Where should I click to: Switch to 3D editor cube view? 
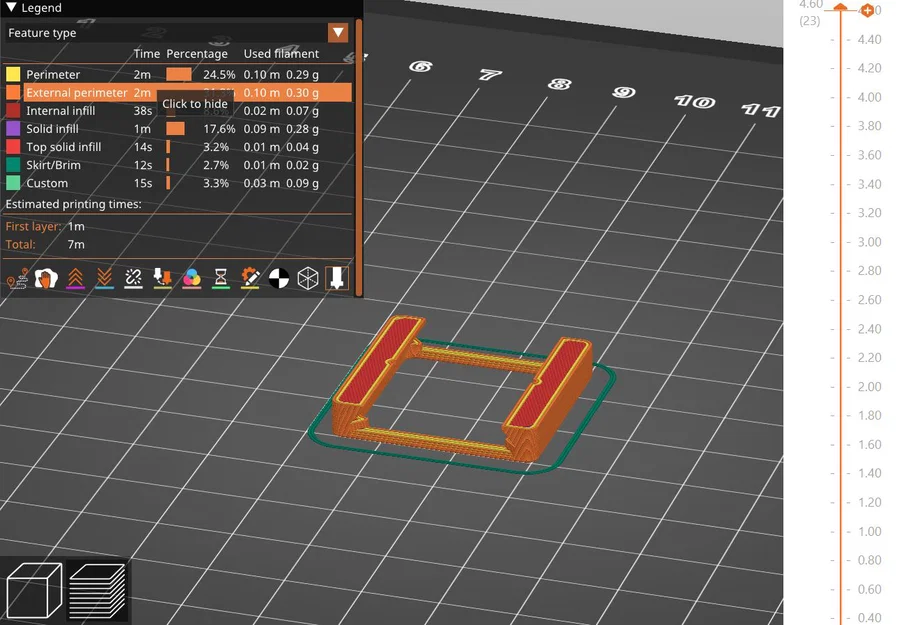34,591
